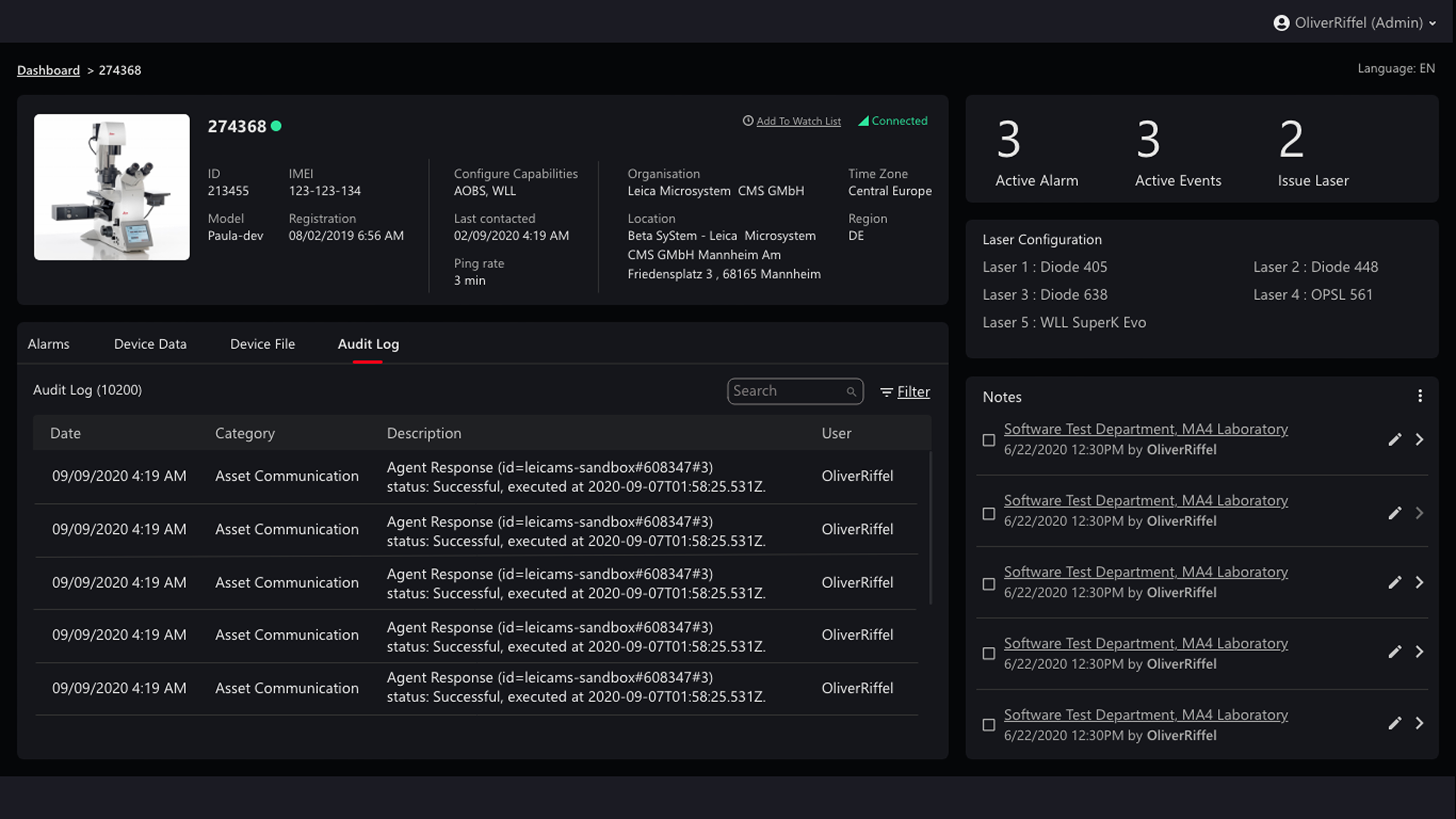1456x819 pixels.
Task: Click the Add To Watch List link
Action: coord(798,121)
